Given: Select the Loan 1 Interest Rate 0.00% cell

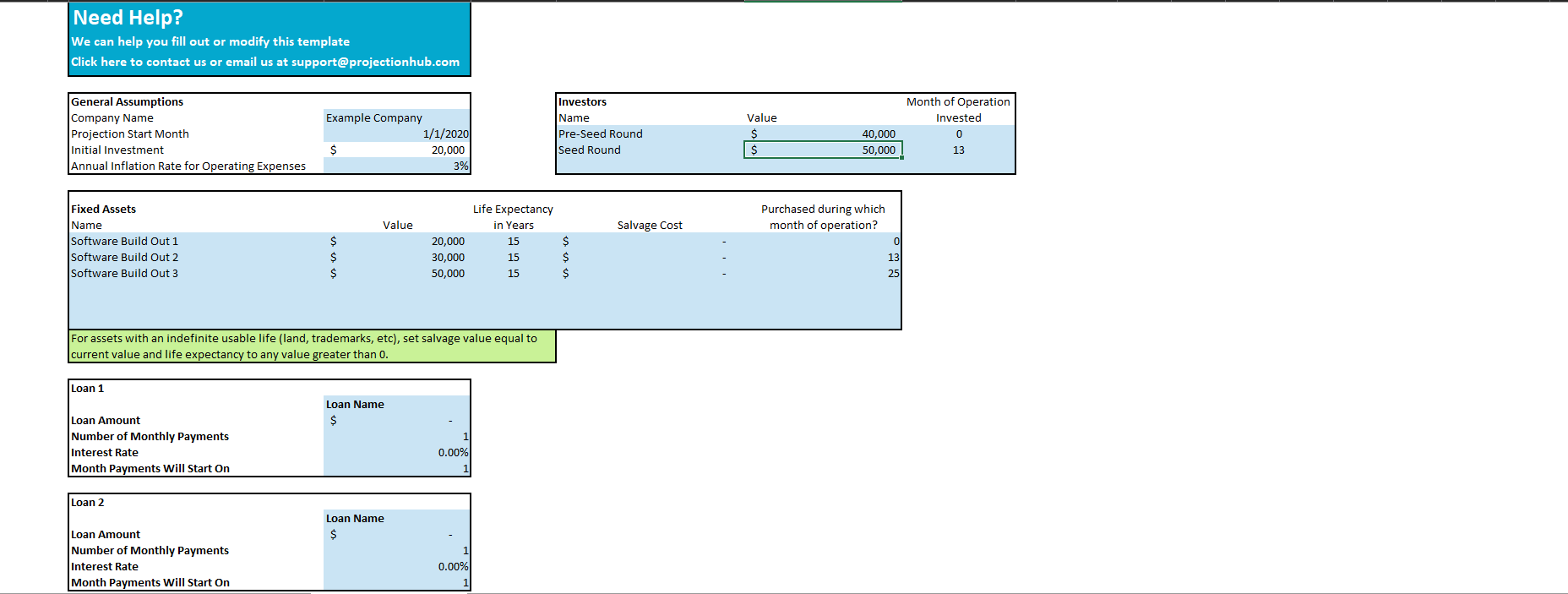Looking at the screenshot, I should pos(397,452).
